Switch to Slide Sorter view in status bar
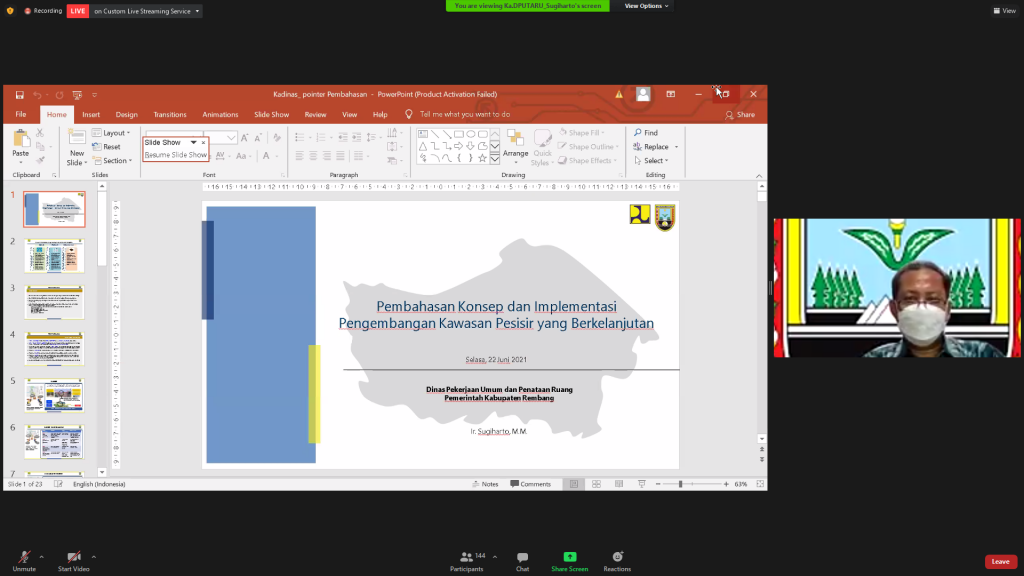The width and height of the screenshot is (1024, 576). click(596, 484)
